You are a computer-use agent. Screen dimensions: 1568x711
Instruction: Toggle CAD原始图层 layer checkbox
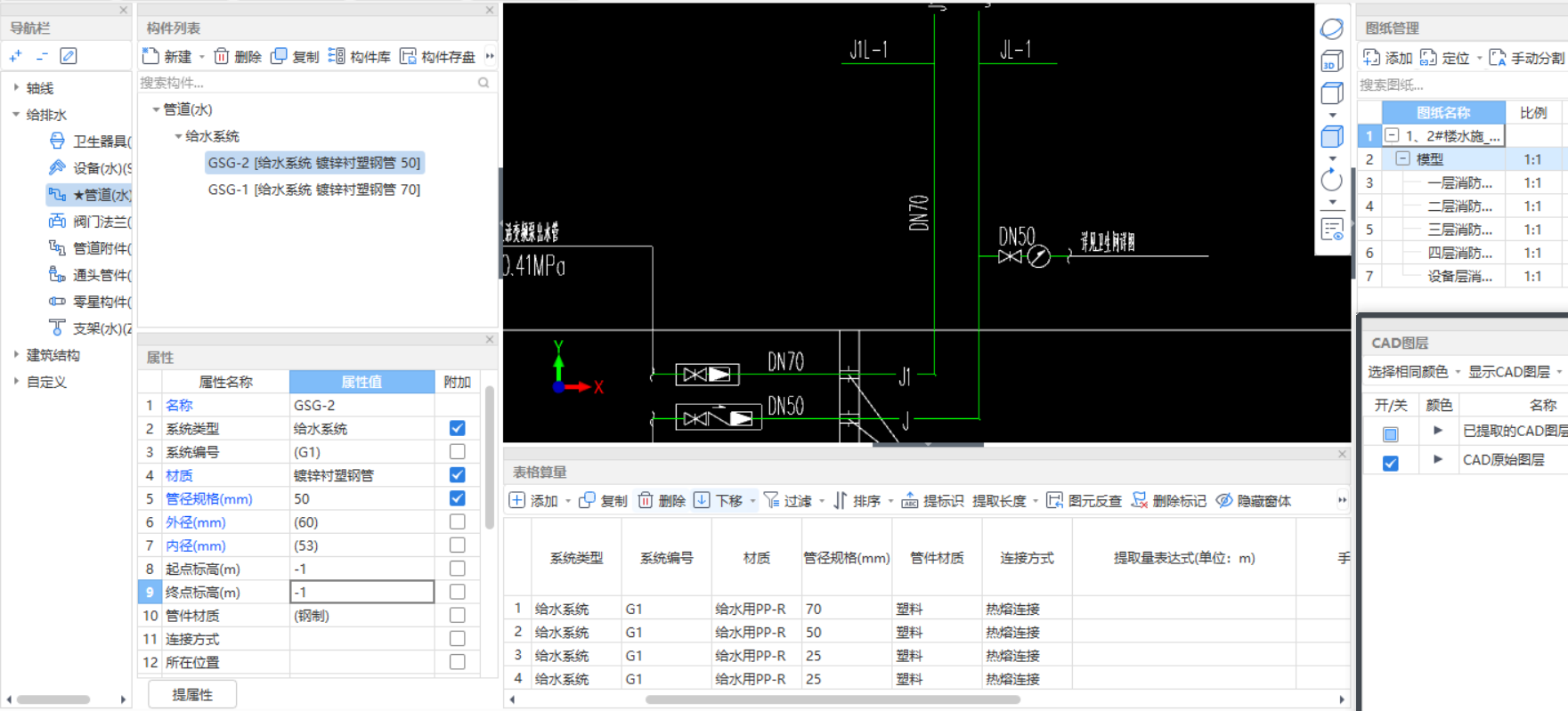click(x=1391, y=463)
